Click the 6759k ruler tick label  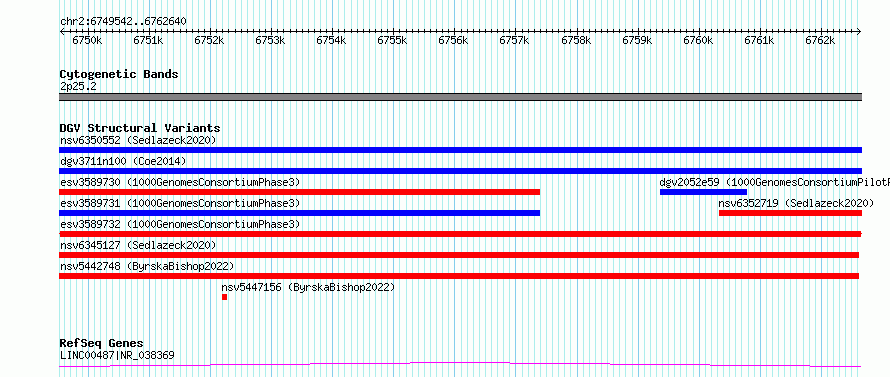pos(637,41)
